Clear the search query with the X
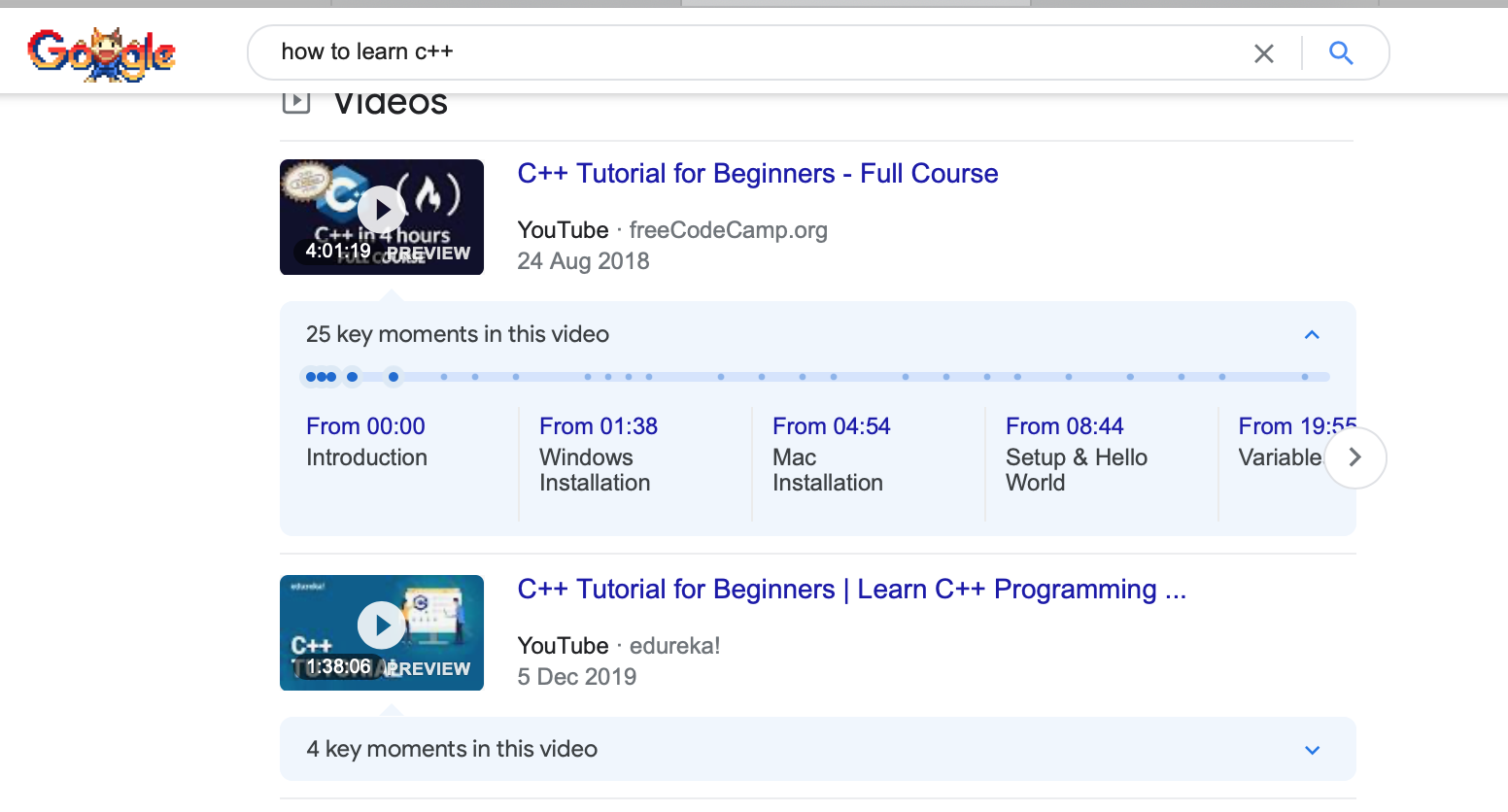 click(x=1263, y=53)
